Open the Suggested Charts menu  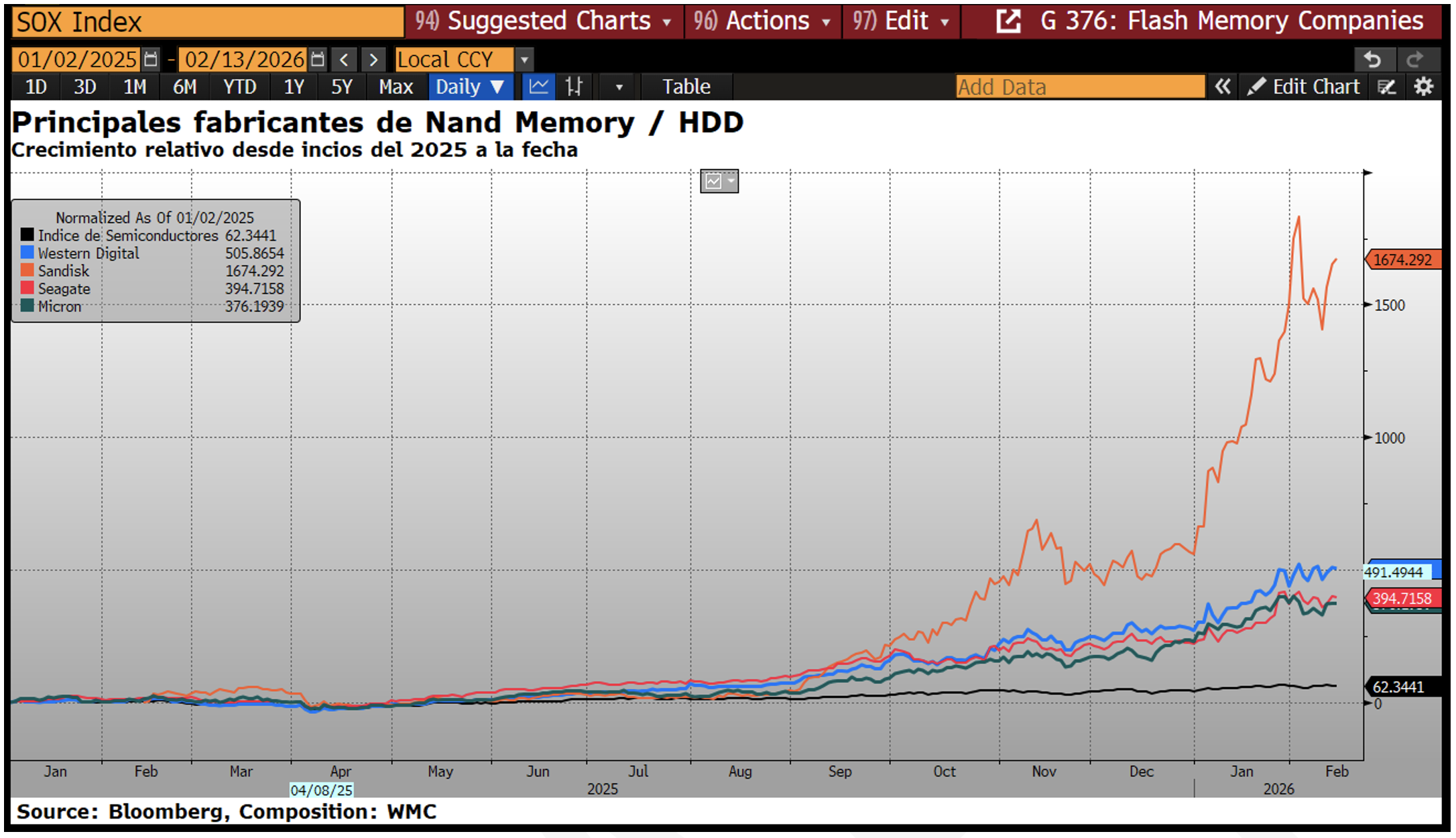coord(543,21)
